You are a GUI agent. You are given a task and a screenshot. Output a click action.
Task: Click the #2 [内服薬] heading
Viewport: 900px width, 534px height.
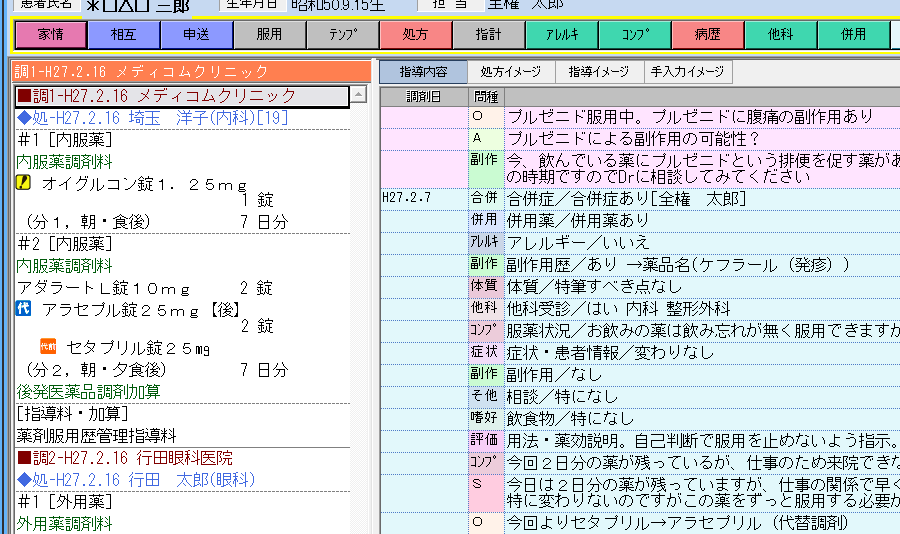[65, 244]
